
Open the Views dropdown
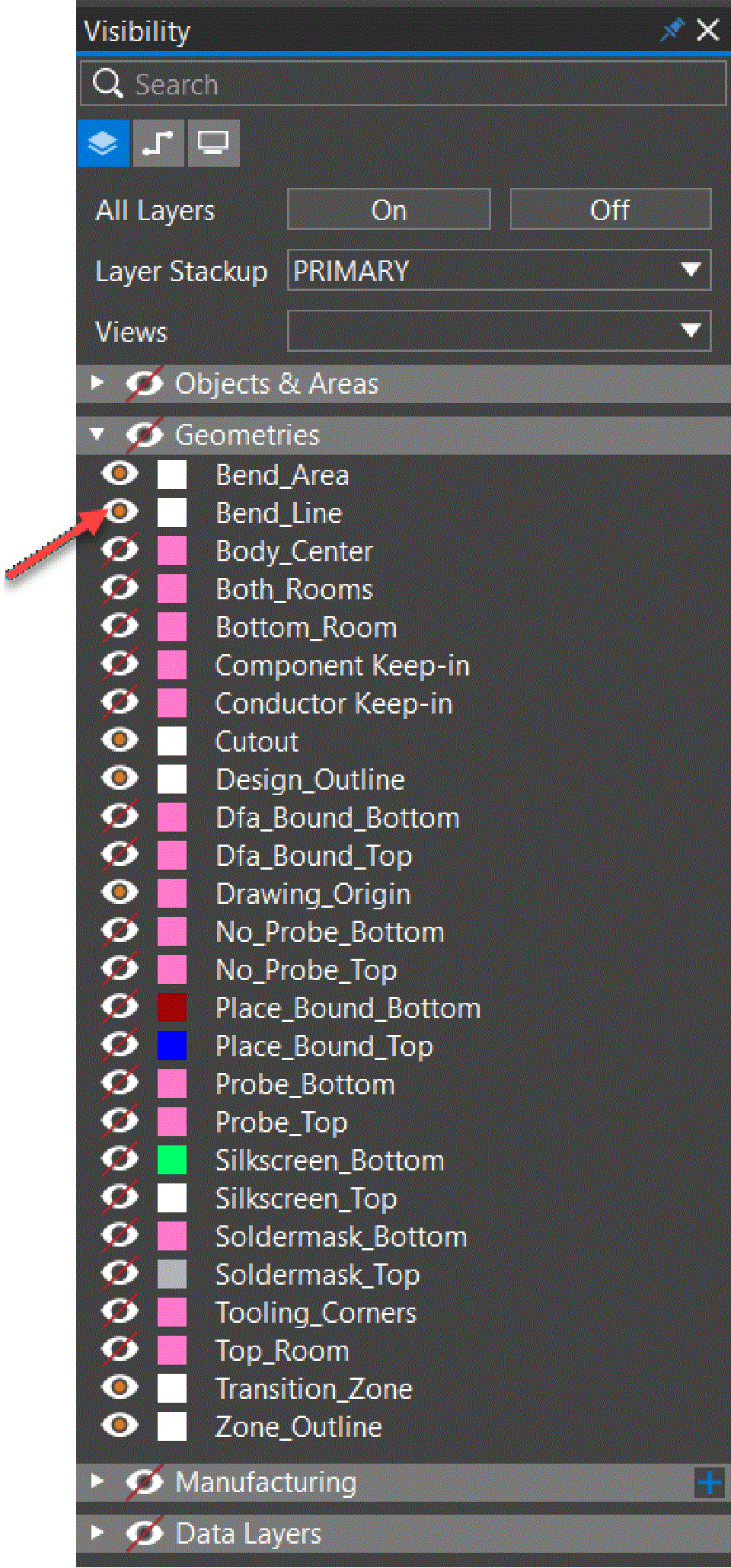tap(499, 331)
